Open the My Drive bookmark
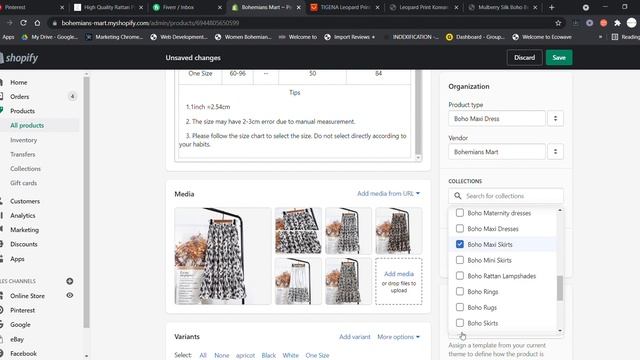The image size is (640, 360). click(x=49, y=37)
